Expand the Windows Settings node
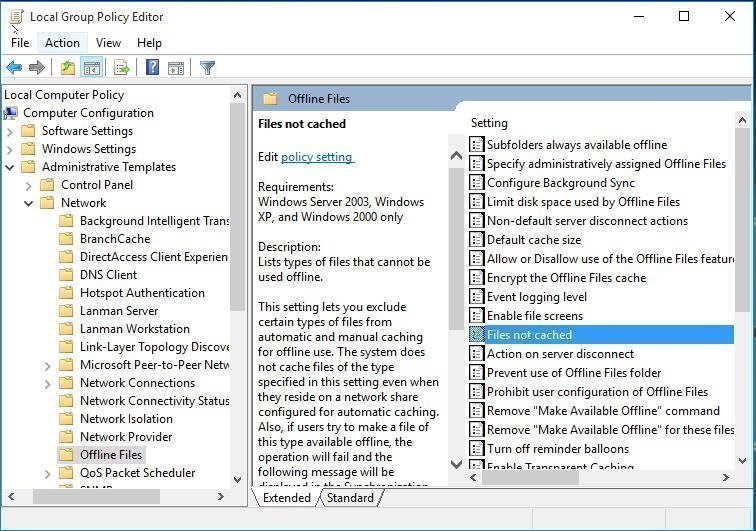This screenshot has height=531, width=756. (10, 150)
